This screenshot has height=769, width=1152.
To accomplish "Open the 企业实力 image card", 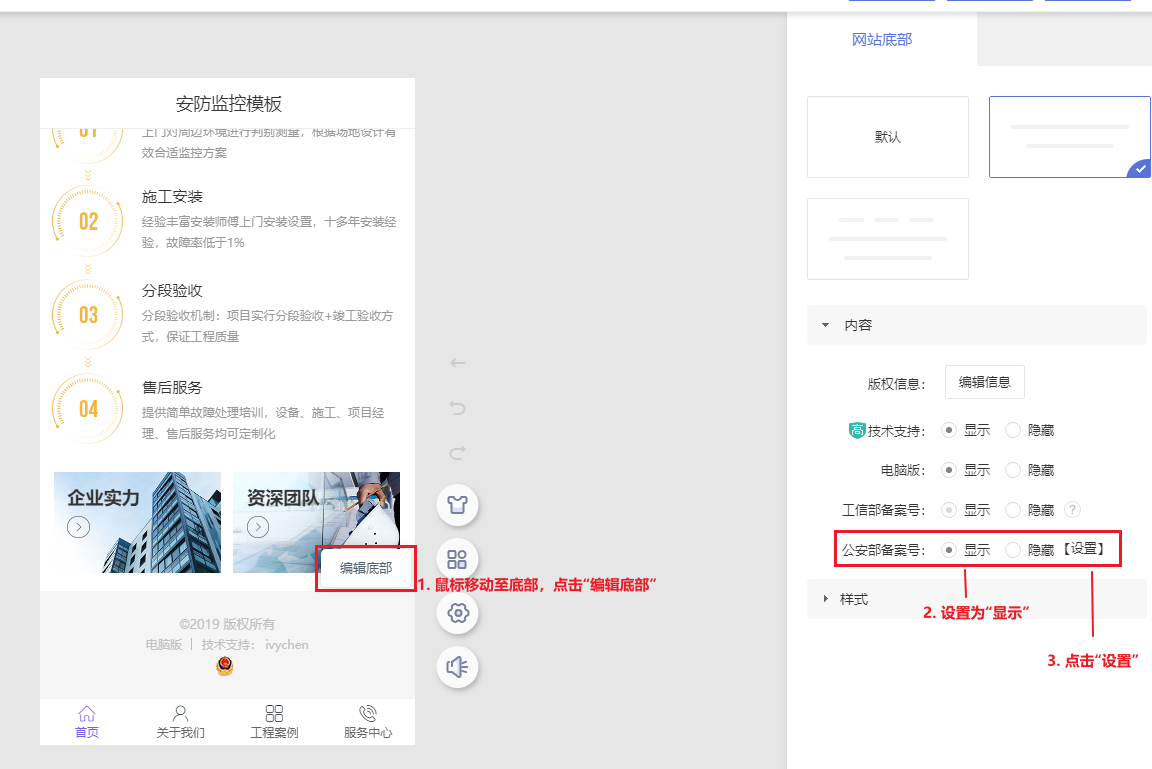I will (x=137, y=522).
